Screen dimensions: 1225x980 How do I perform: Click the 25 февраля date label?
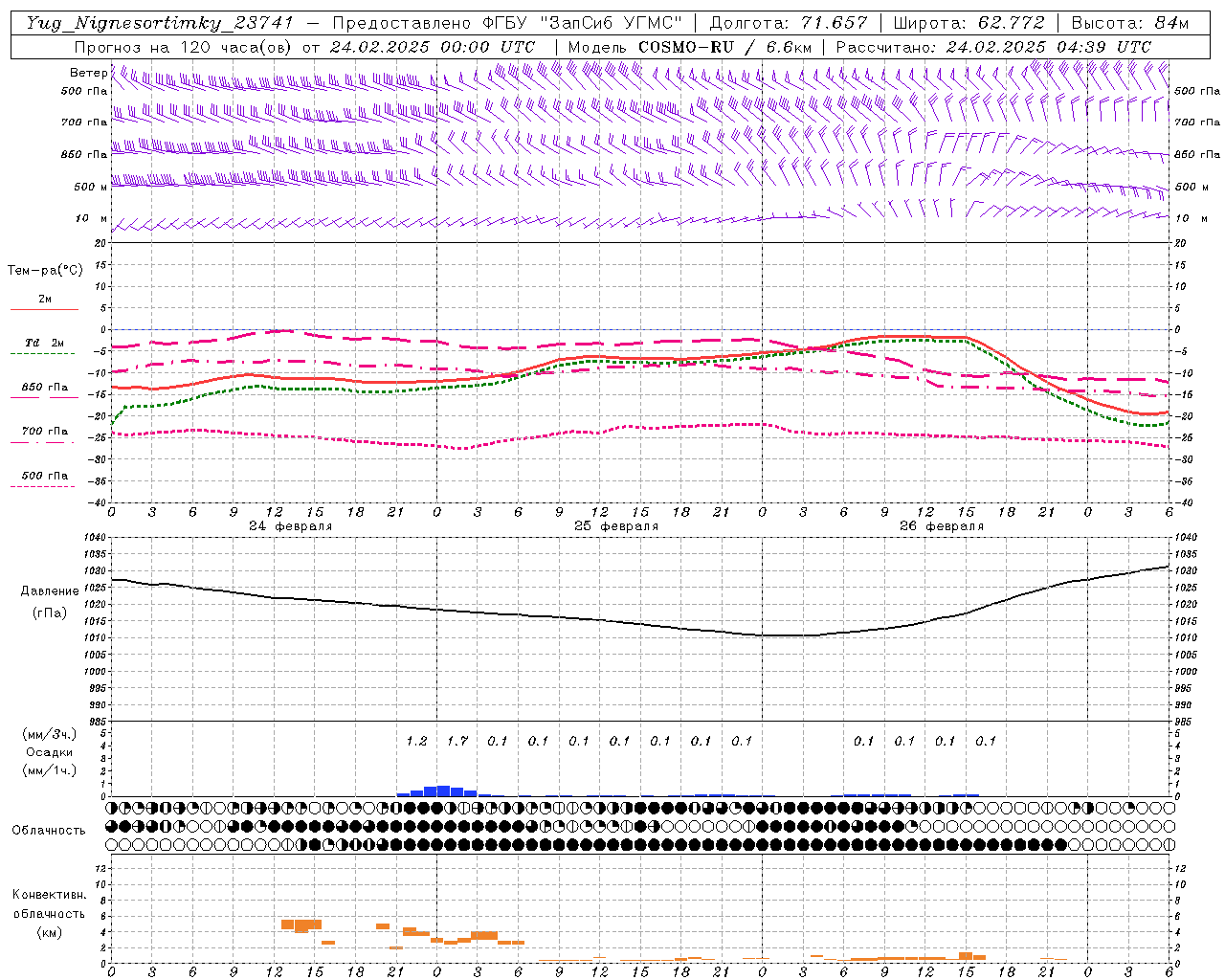tap(615, 526)
